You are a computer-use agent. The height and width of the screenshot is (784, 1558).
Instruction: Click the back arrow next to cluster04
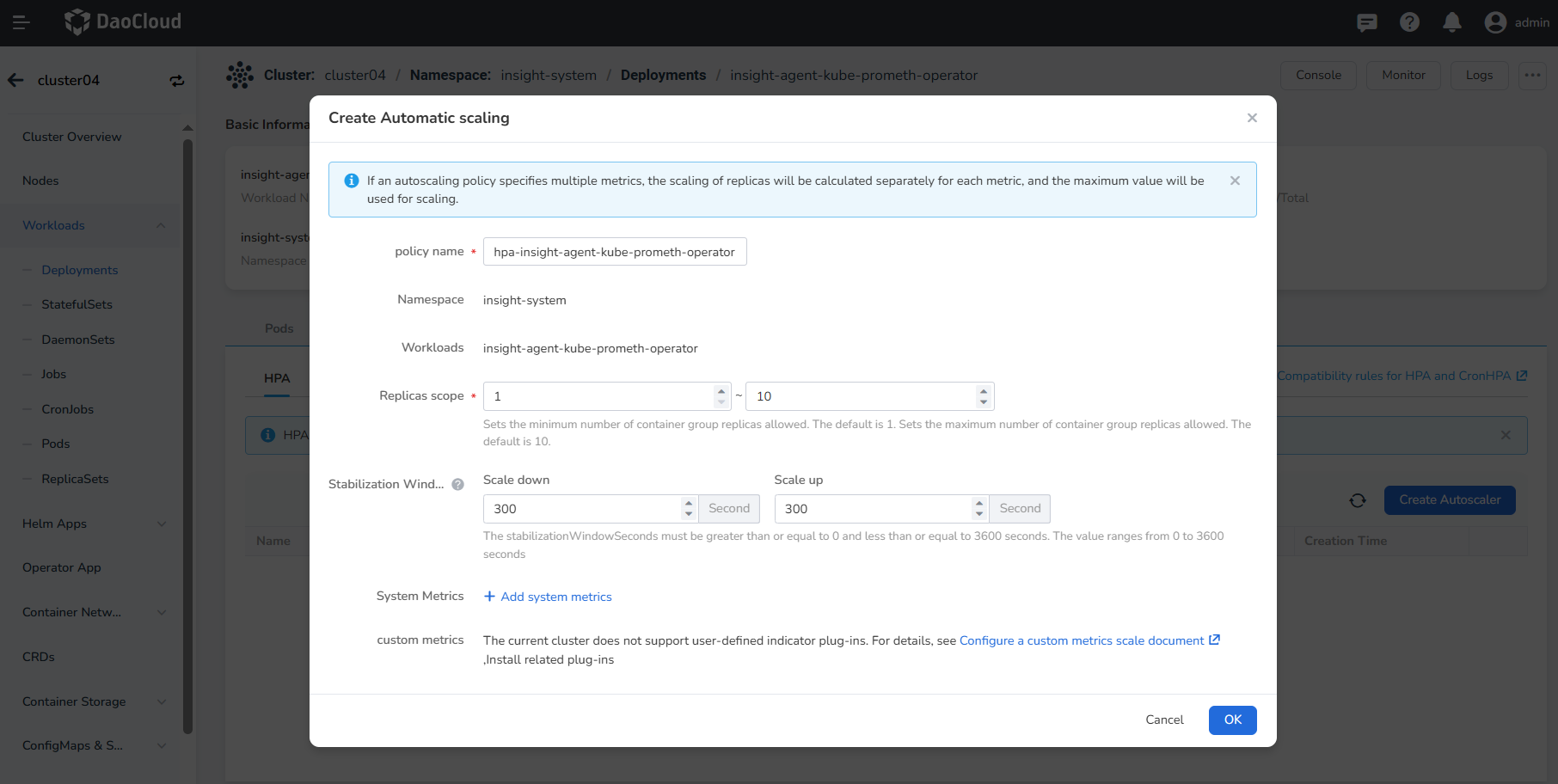point(15,81)
